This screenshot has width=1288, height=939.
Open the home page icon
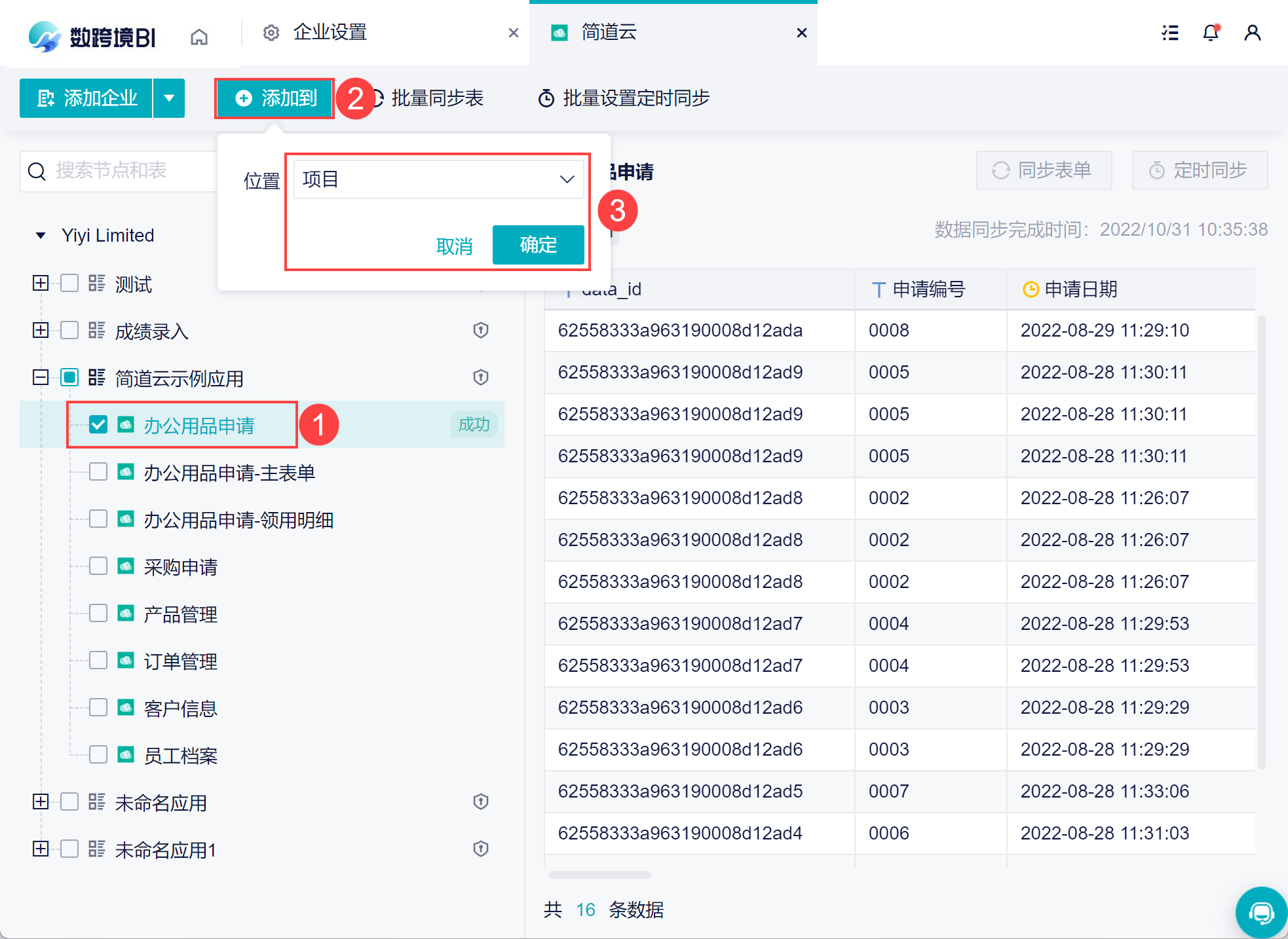click(199, 37)
